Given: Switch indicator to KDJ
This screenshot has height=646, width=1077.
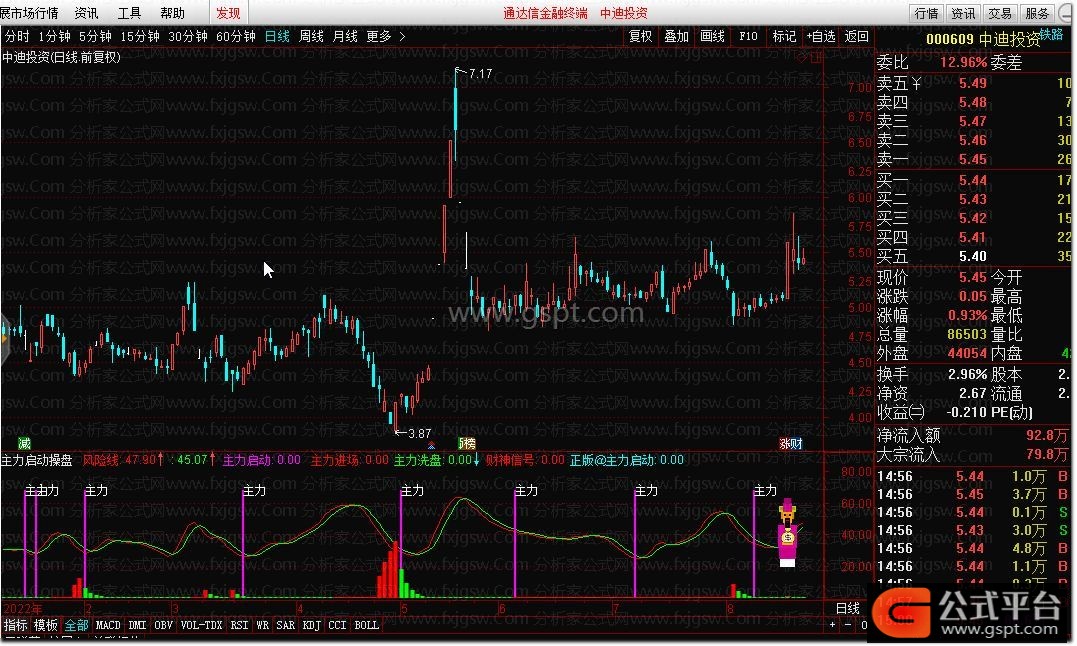Looking at the screenshot, I should coord(312,625).
